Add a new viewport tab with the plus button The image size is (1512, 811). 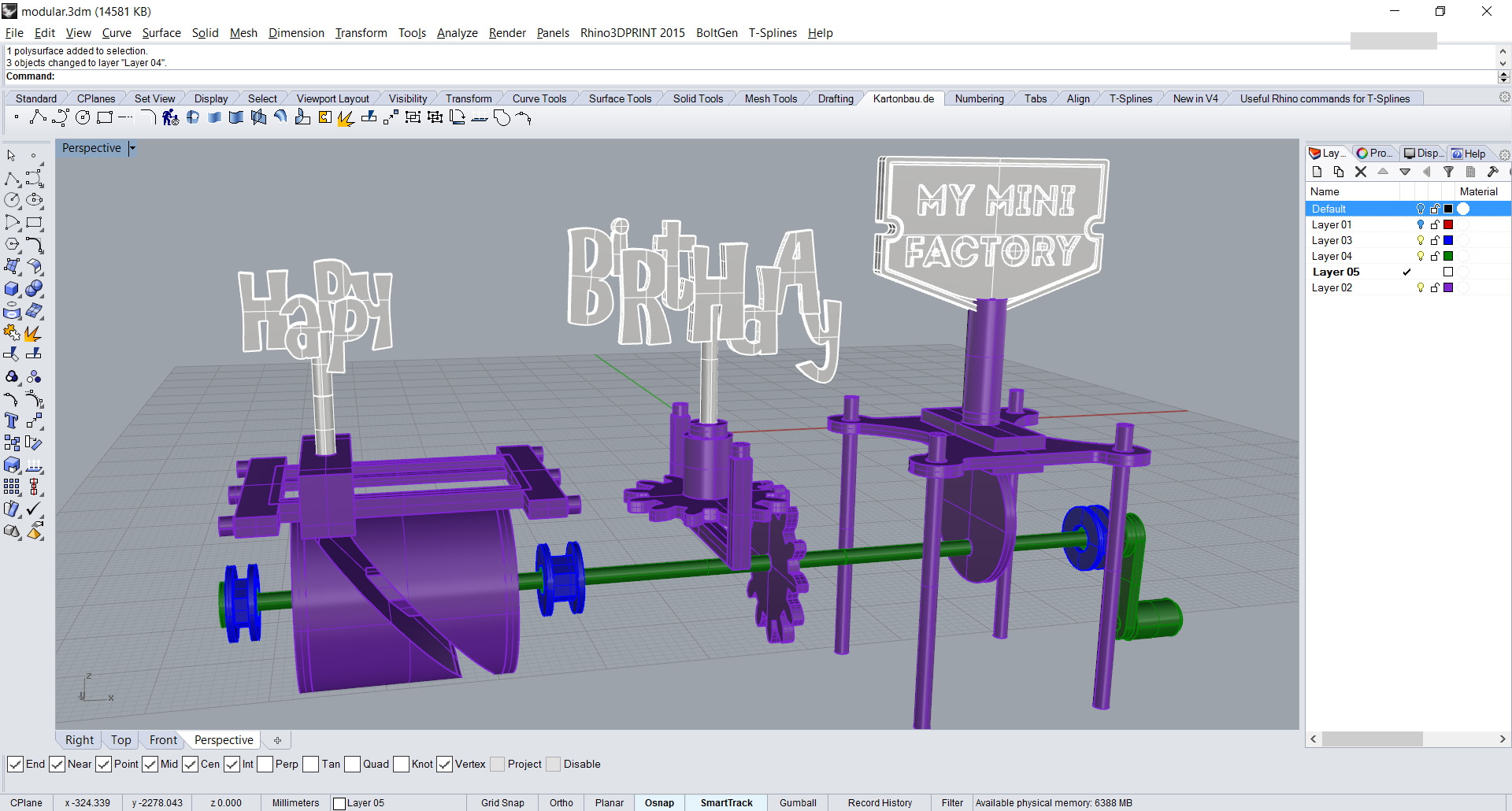click(277, 741)
